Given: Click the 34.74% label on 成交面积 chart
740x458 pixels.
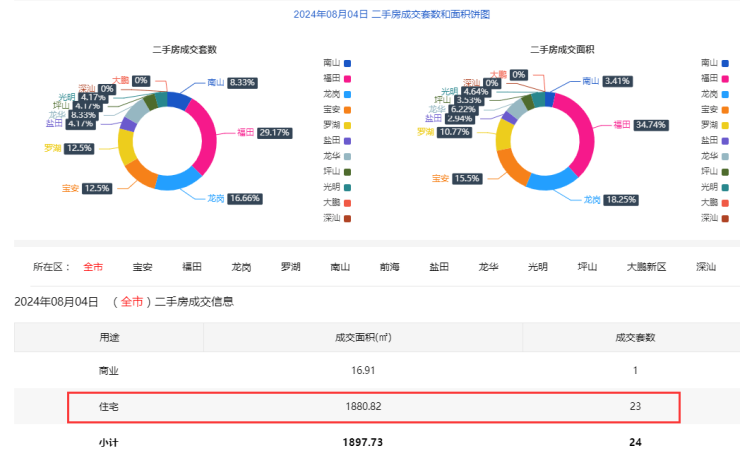Looking at the screenshot, I should 650,125.
